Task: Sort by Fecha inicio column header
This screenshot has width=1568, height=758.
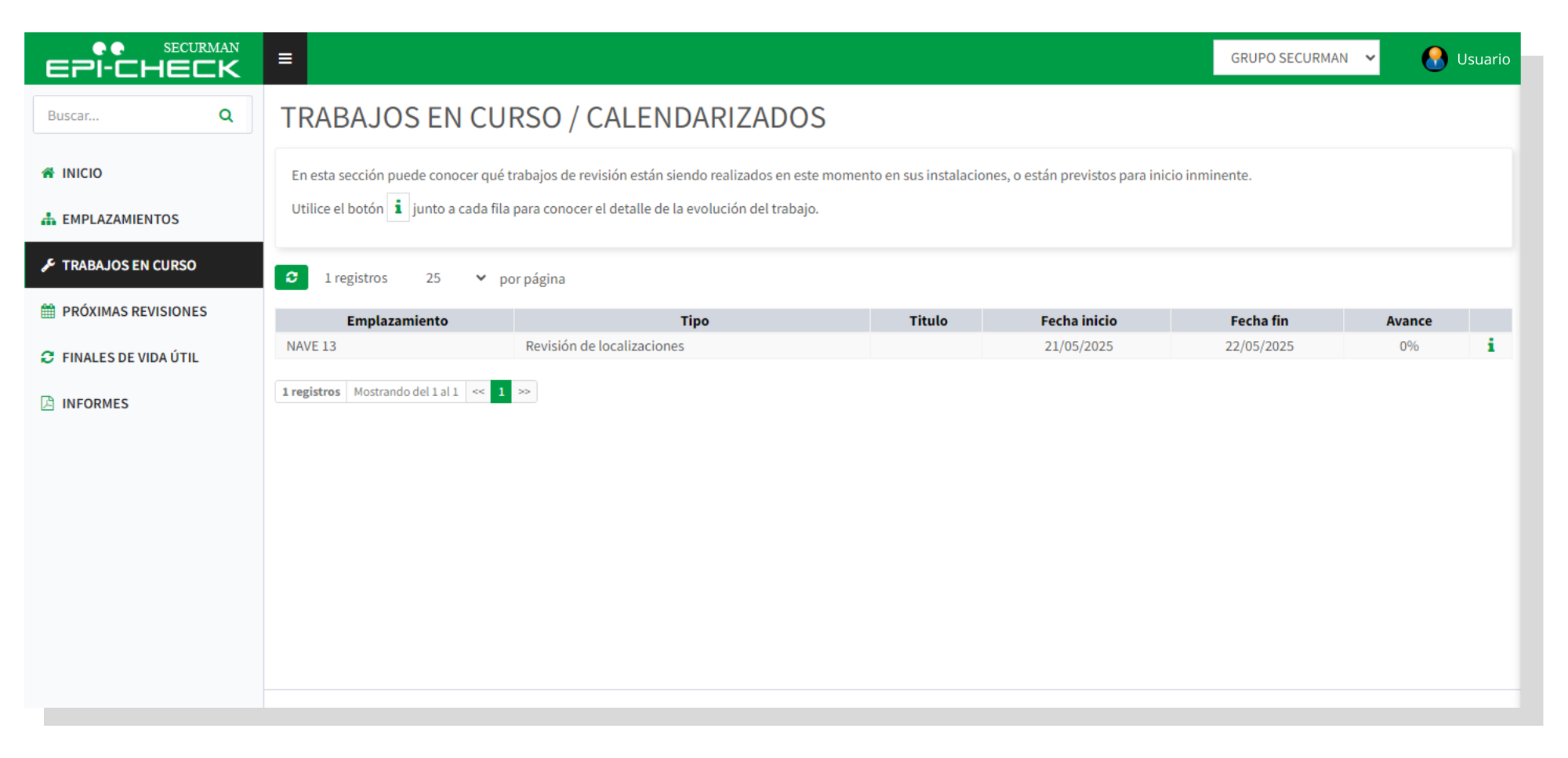Action: pyautogui.click(x=1078, y=321)
